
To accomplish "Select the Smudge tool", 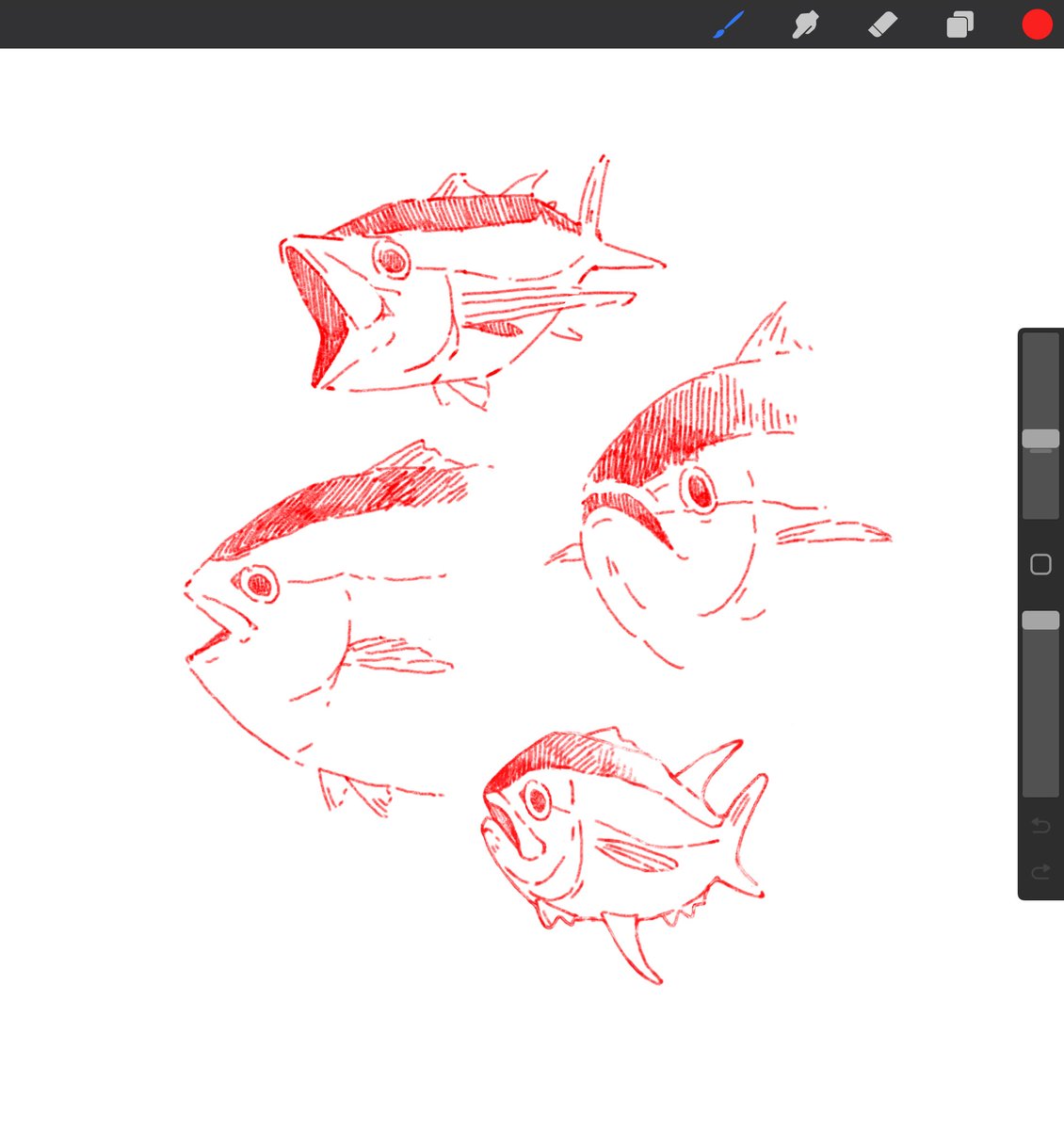I will (805, 24).
